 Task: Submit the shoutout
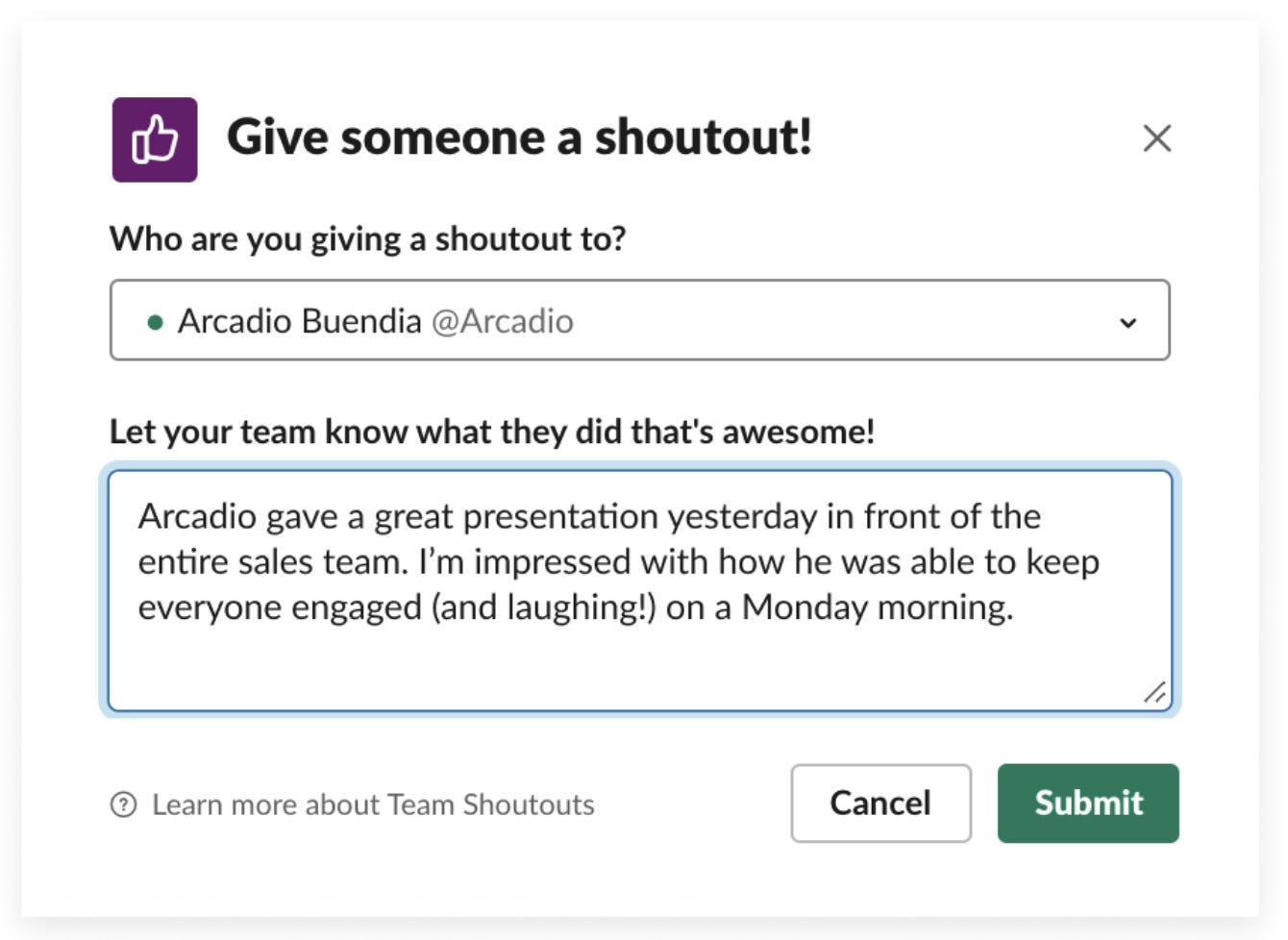click(x=1088, y=804)
